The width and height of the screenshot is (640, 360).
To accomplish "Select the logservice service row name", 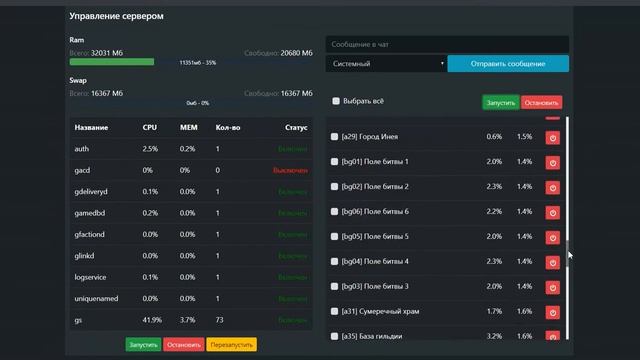I will [90, 277].
